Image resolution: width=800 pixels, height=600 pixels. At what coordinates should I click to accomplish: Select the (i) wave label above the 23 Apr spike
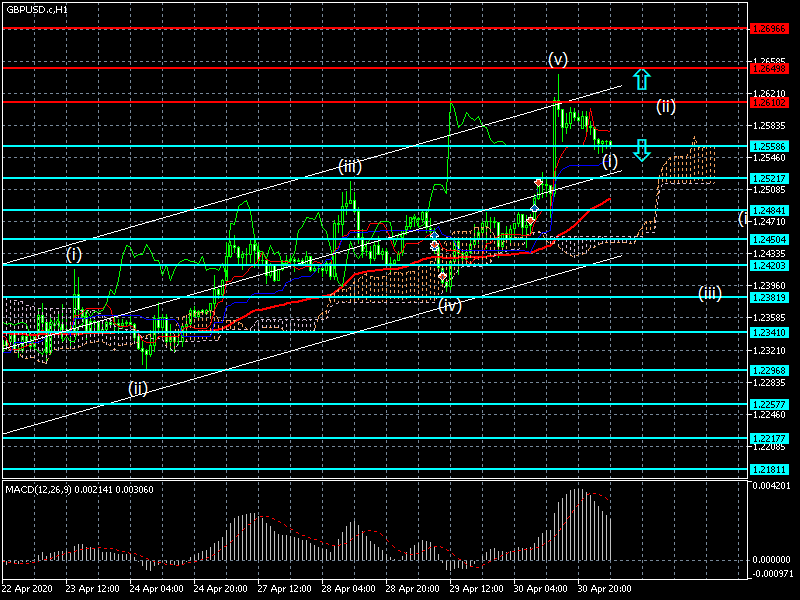click(74, 254)
